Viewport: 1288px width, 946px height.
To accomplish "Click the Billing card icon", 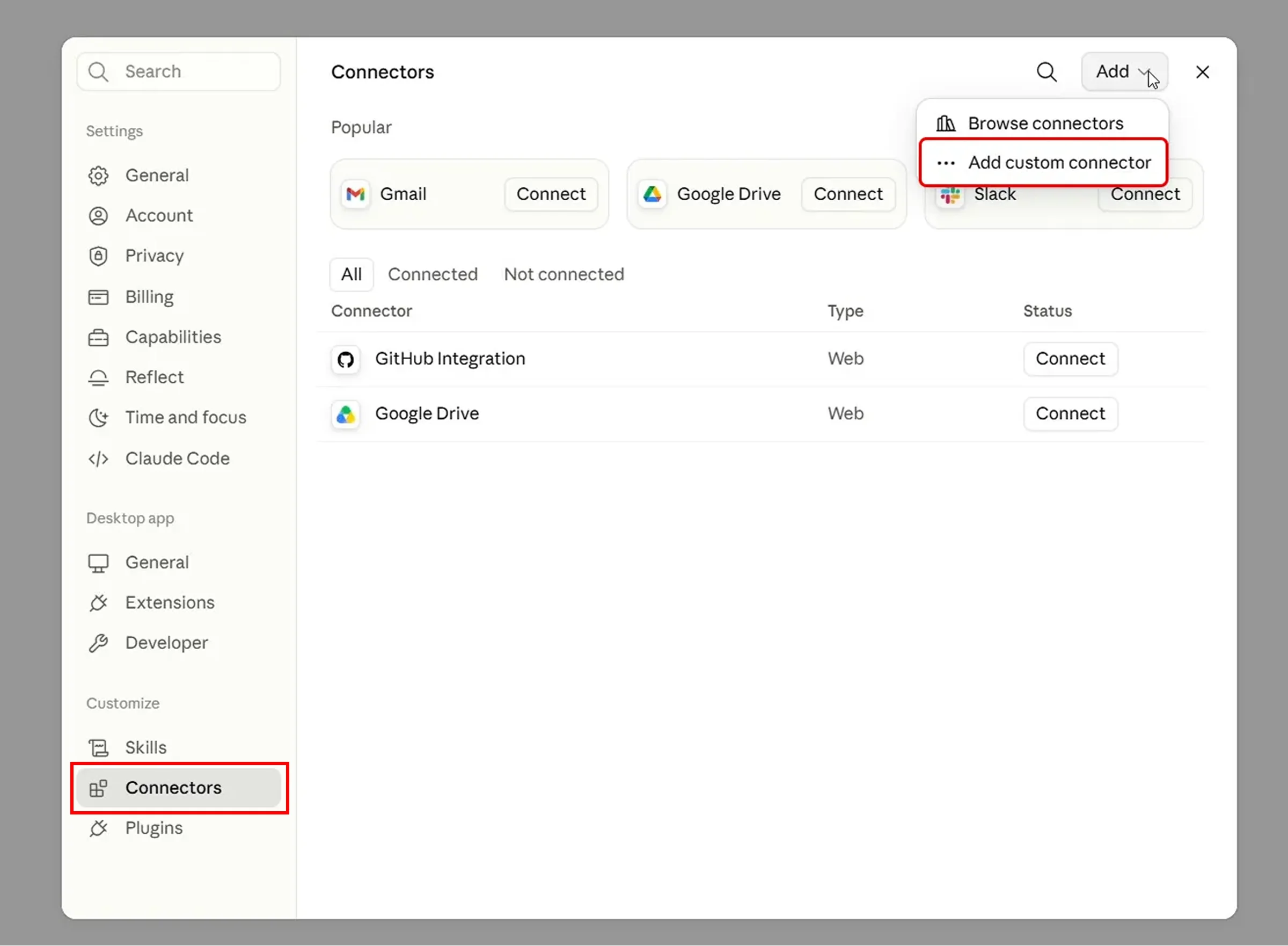I will 98,297.
